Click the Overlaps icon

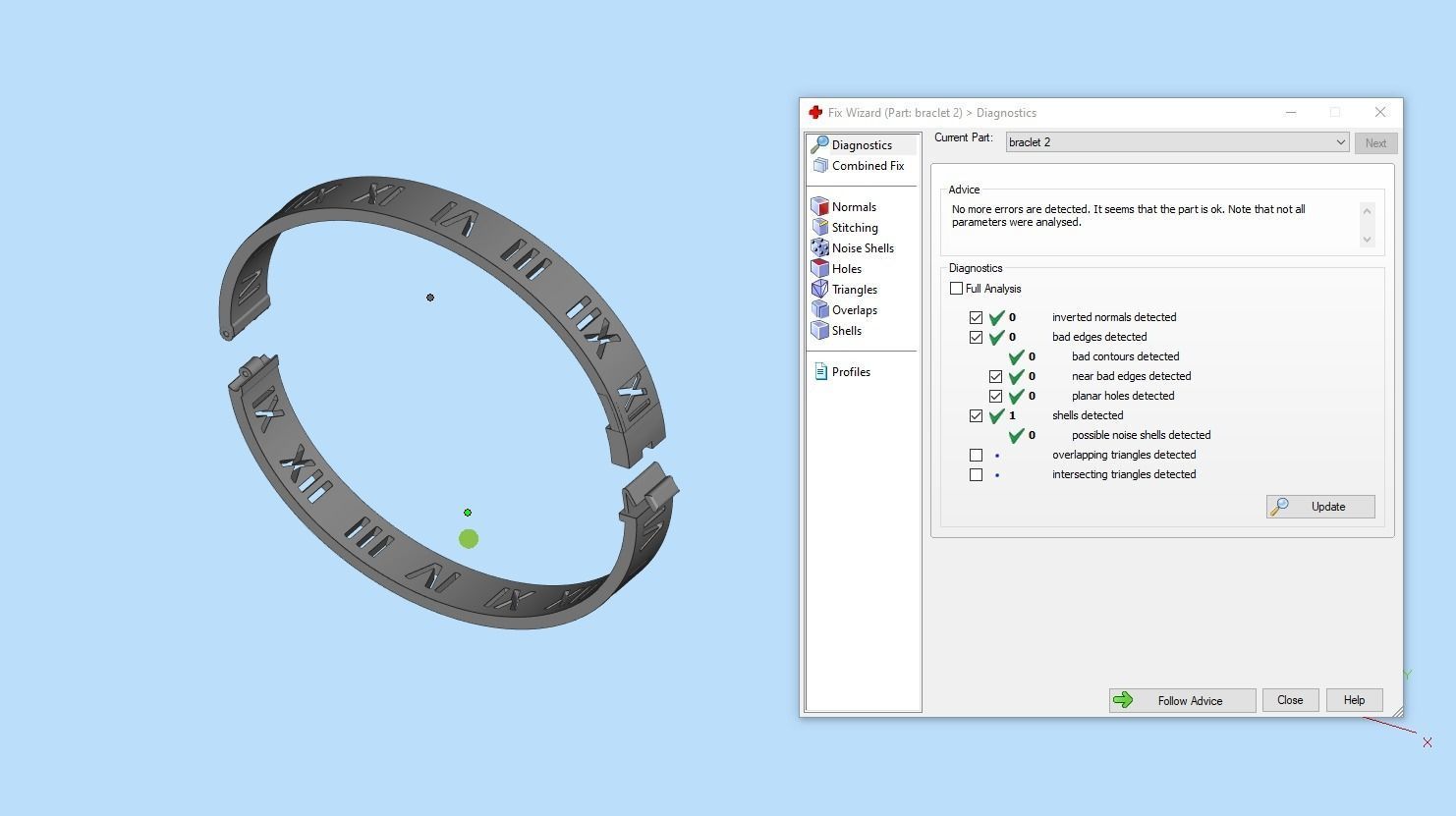[x=820, y=309]
